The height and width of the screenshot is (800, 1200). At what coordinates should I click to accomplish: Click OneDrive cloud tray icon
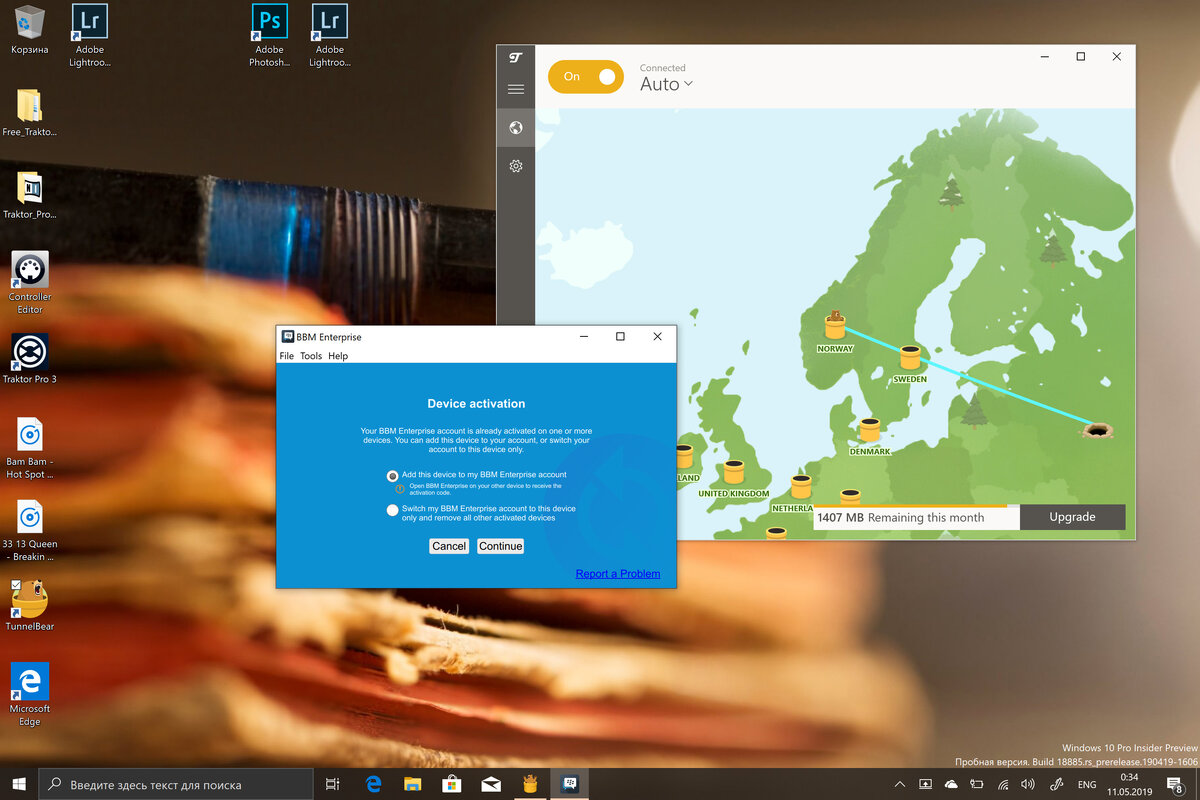coord(951,784)
